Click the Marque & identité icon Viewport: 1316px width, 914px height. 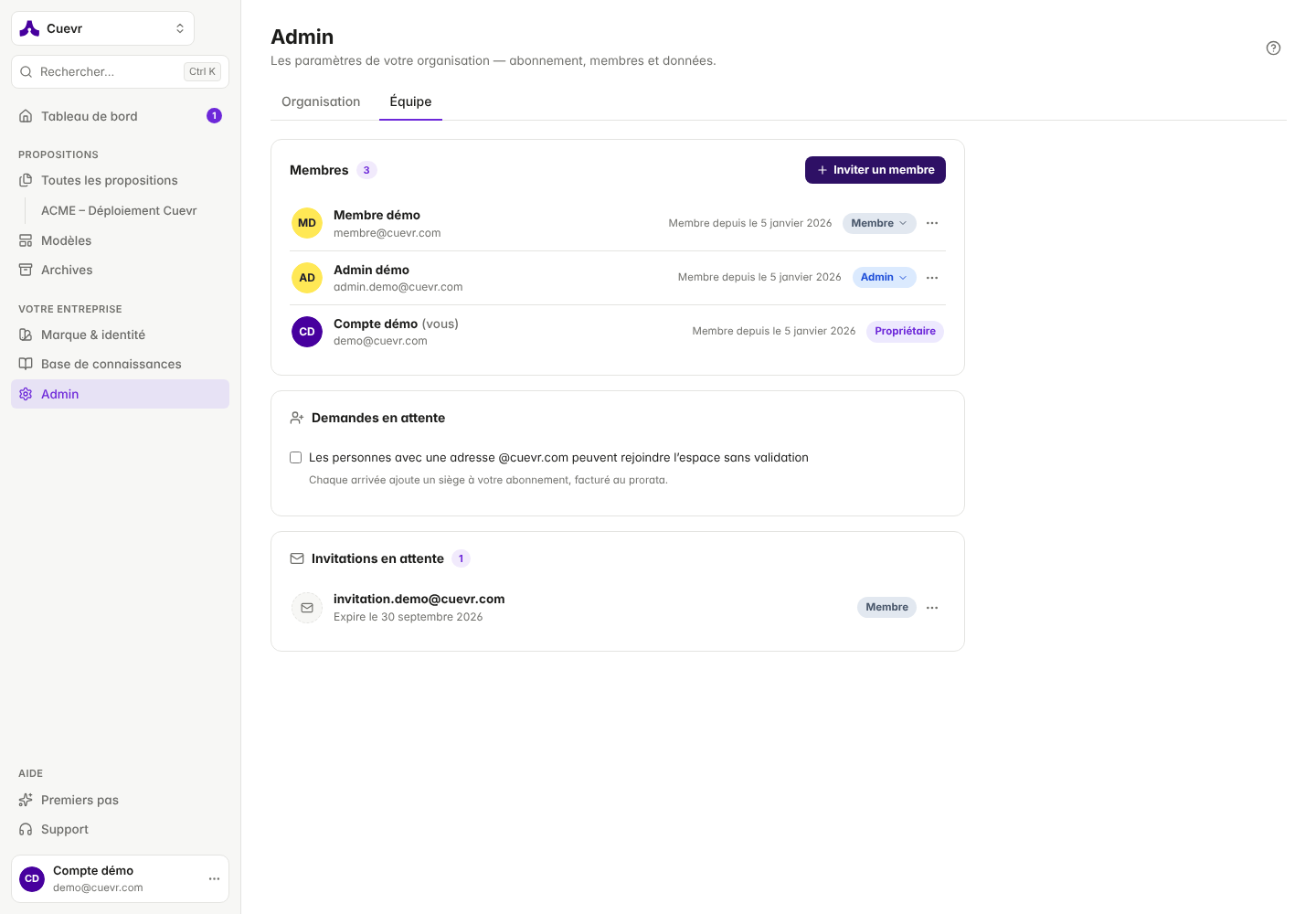26,335
